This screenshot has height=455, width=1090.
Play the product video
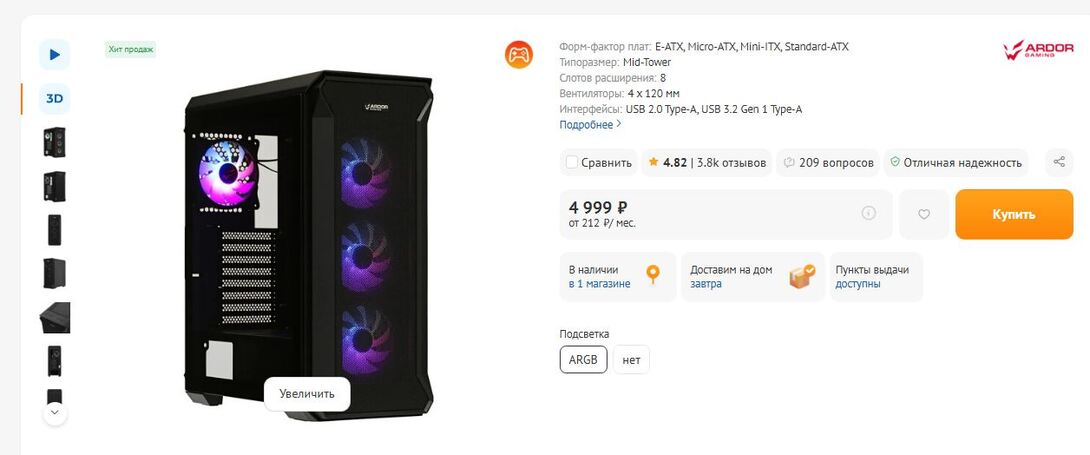coord(54,54)
